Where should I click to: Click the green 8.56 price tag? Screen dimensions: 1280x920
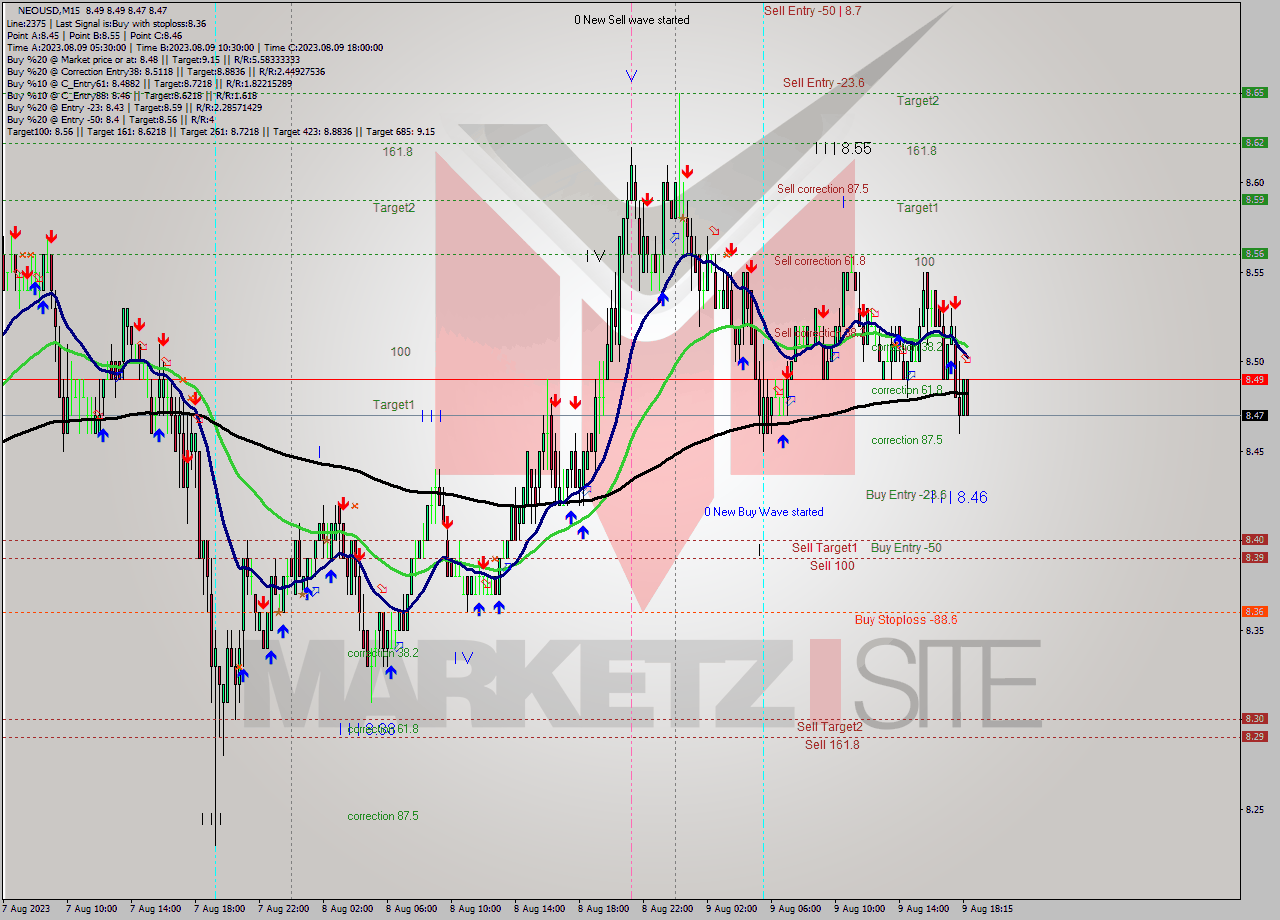click(x=1254, y=254)
